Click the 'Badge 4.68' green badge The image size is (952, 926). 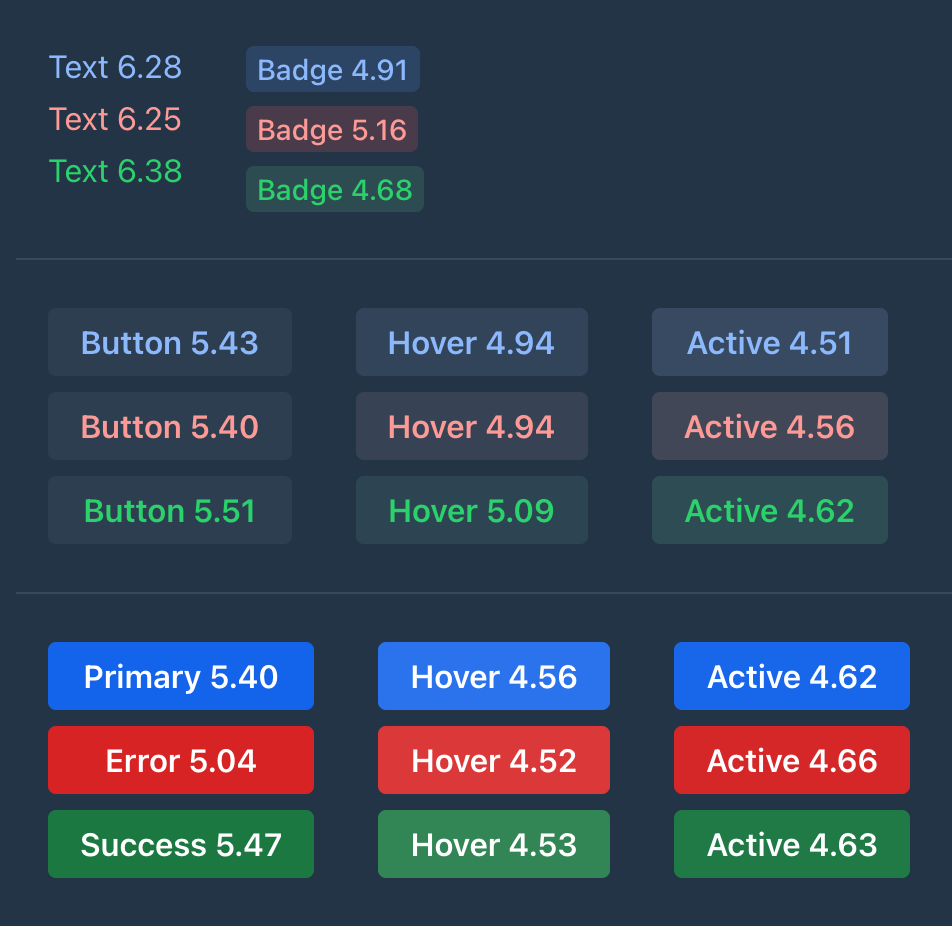tap(334, 189)
